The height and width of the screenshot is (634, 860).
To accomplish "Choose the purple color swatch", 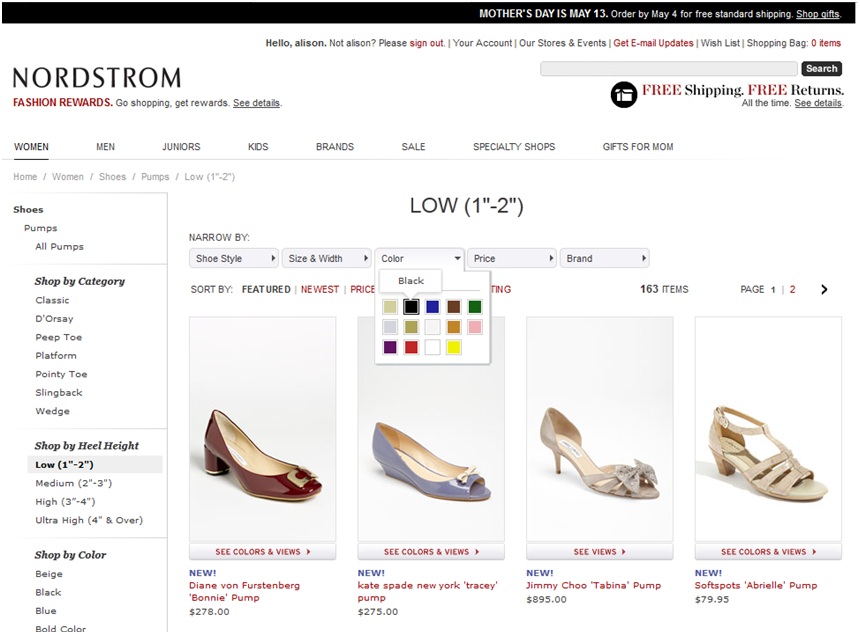I will click(x=390, y=347).
